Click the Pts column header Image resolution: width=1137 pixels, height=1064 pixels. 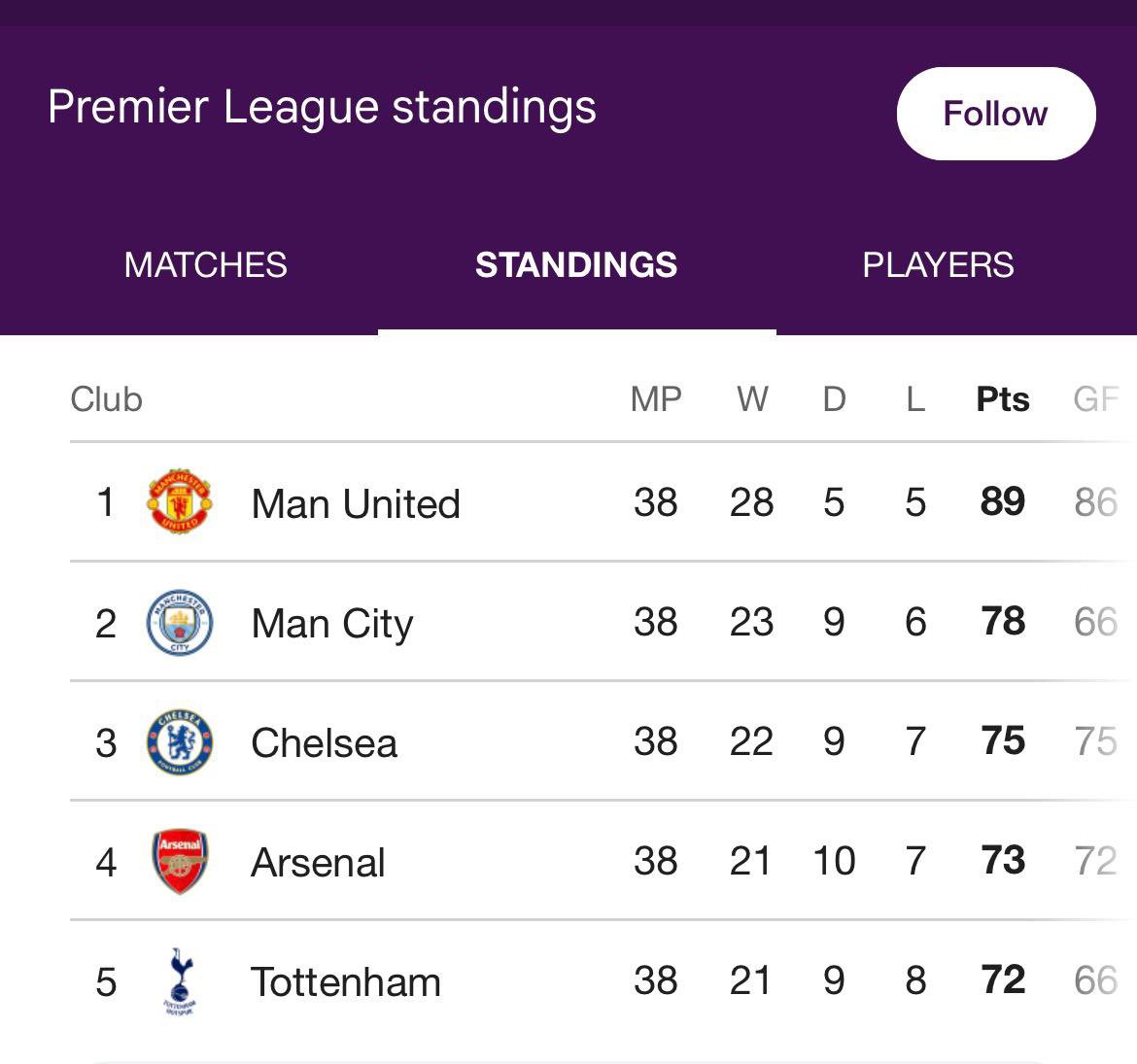tap(1003, 399)
